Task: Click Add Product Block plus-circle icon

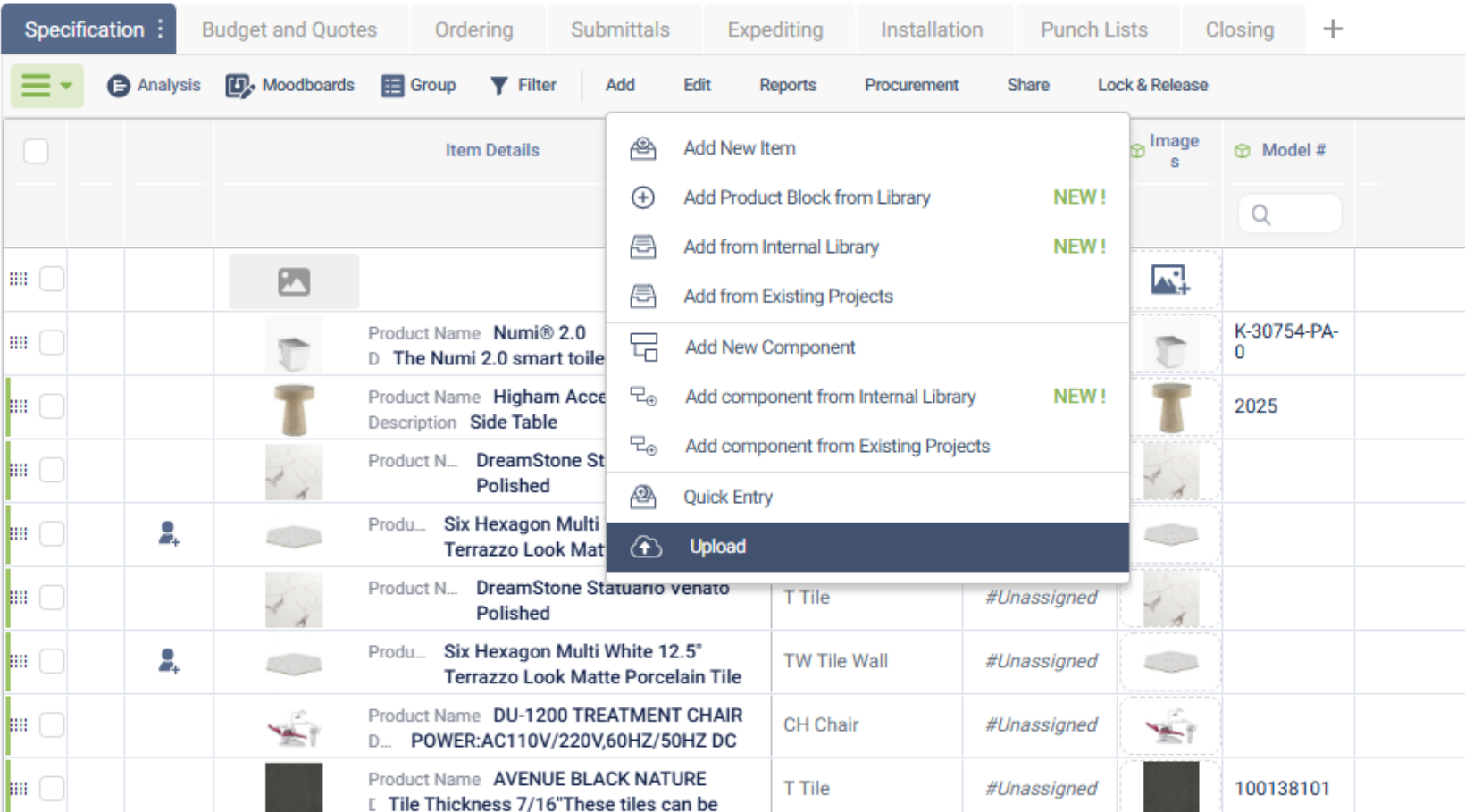Action: click(x=643, y=197)
